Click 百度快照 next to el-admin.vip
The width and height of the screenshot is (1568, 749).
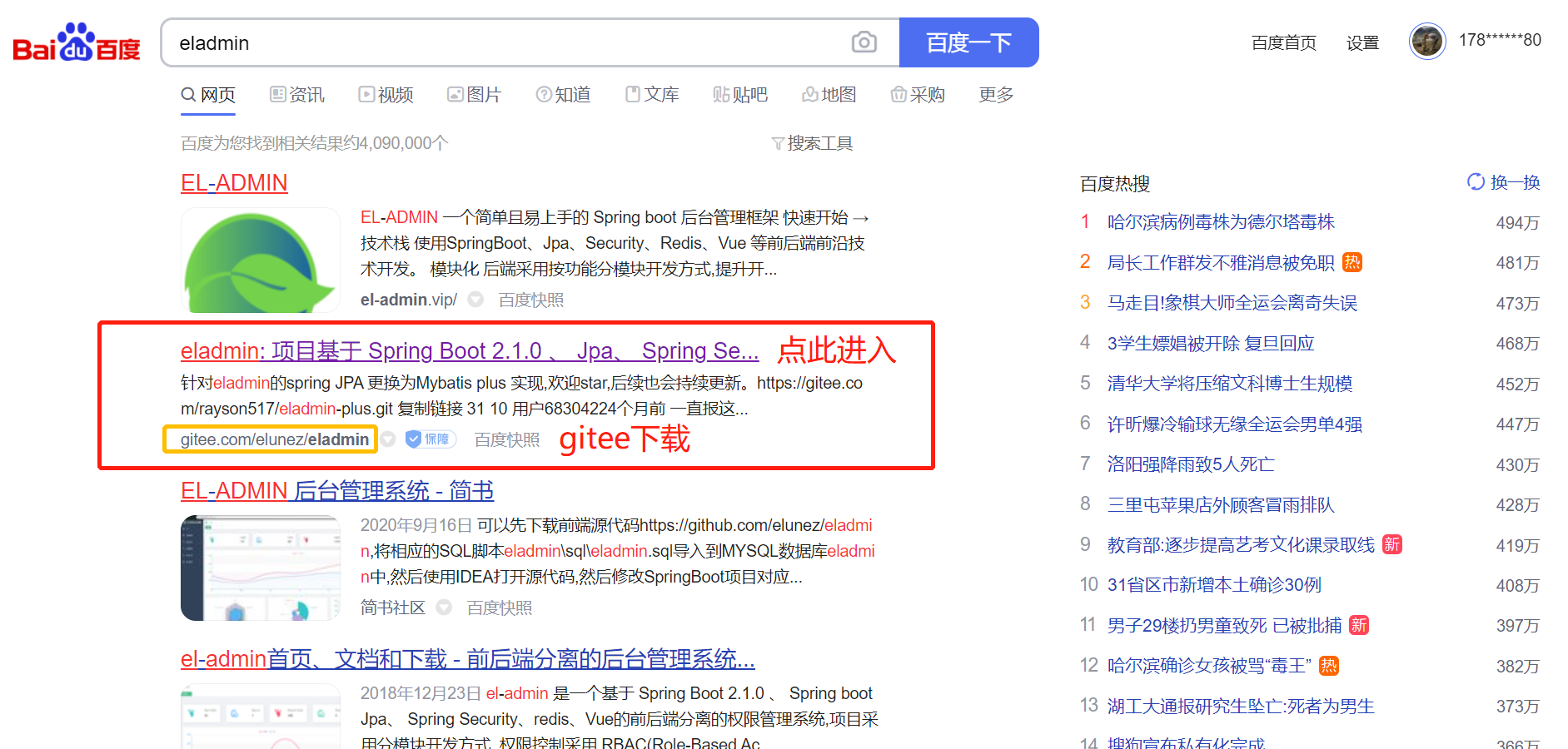pyautogui.click(x=531, y=300)
